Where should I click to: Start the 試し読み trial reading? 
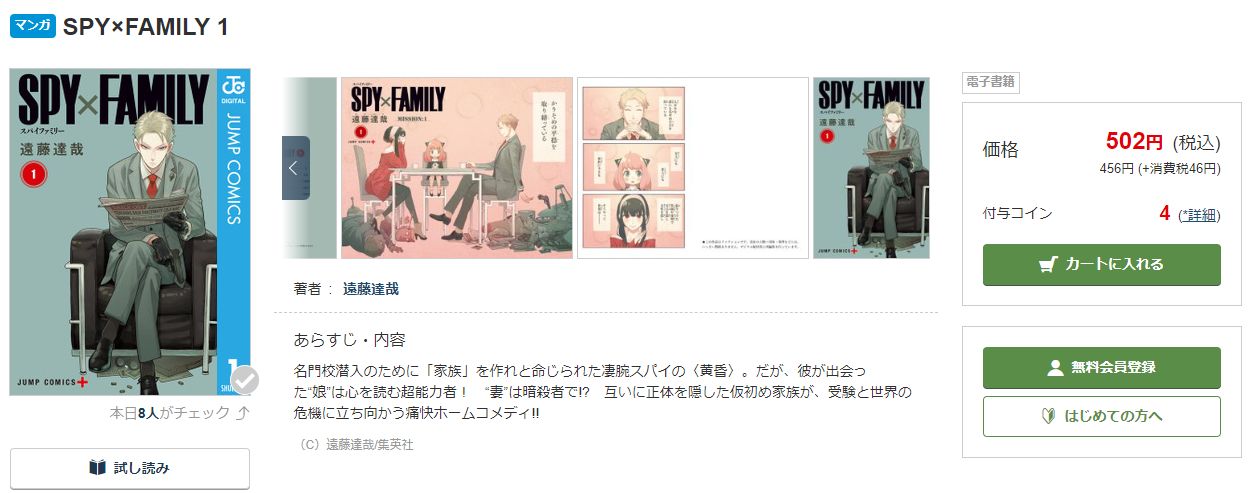130,468
